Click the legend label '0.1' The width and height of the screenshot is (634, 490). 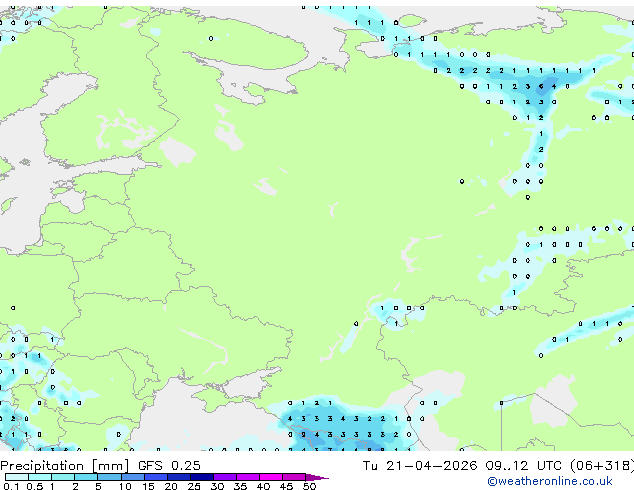(x=11, y=486)
